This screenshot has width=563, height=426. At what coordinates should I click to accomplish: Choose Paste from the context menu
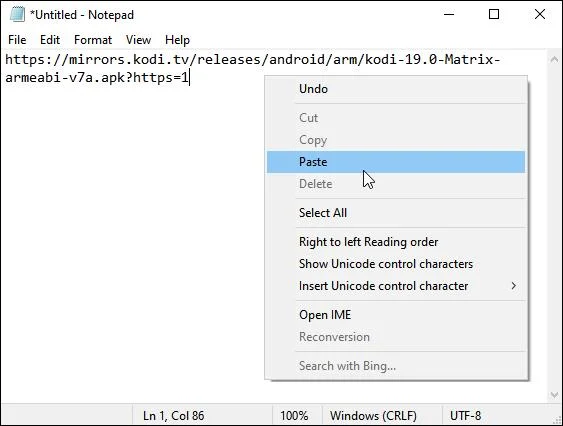(x=396, y=162)
